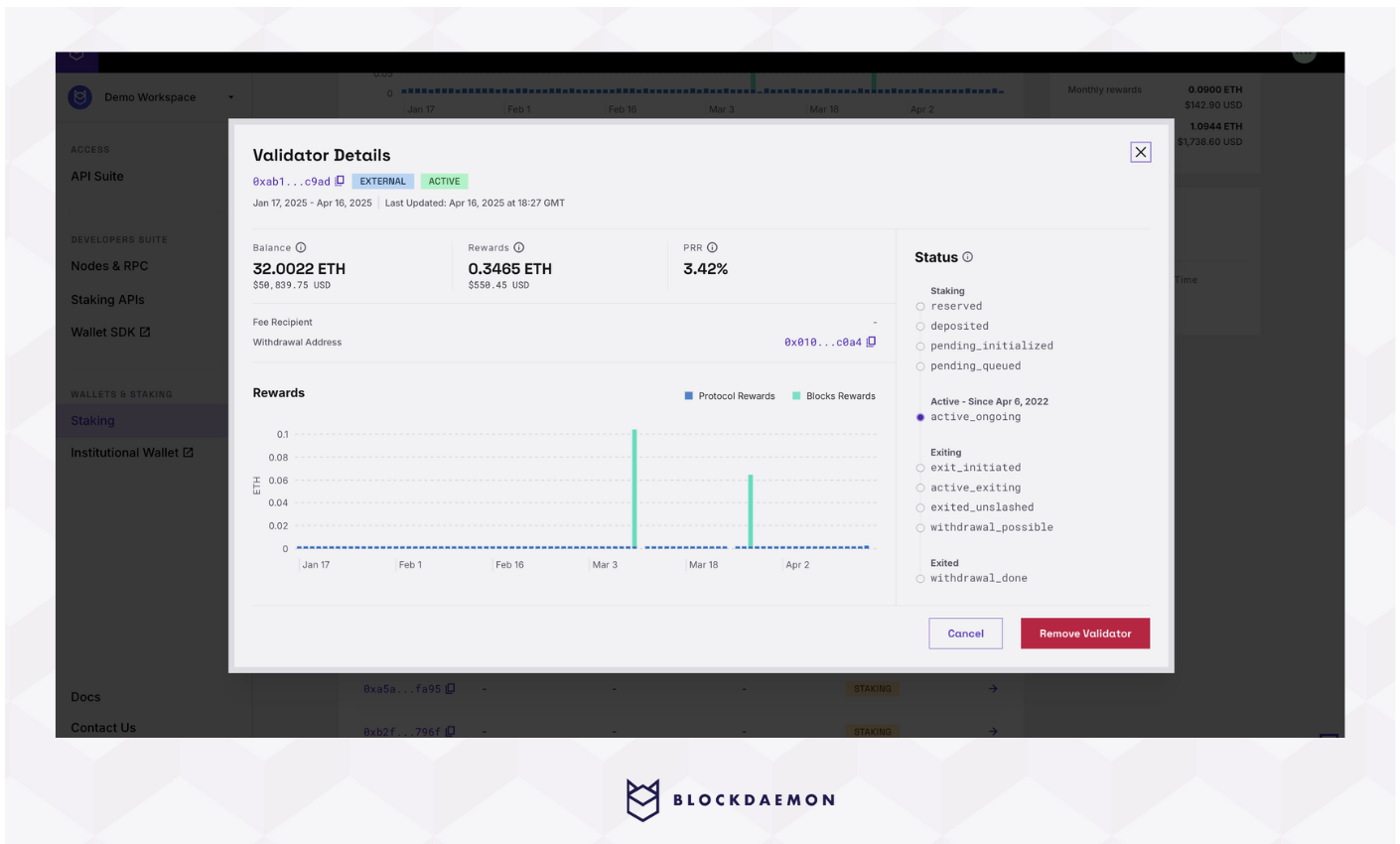1400x844 pixels.
Task: Click validator address 0xab1...c9ad
Action: pyautogui.click(x=291, y=182)
